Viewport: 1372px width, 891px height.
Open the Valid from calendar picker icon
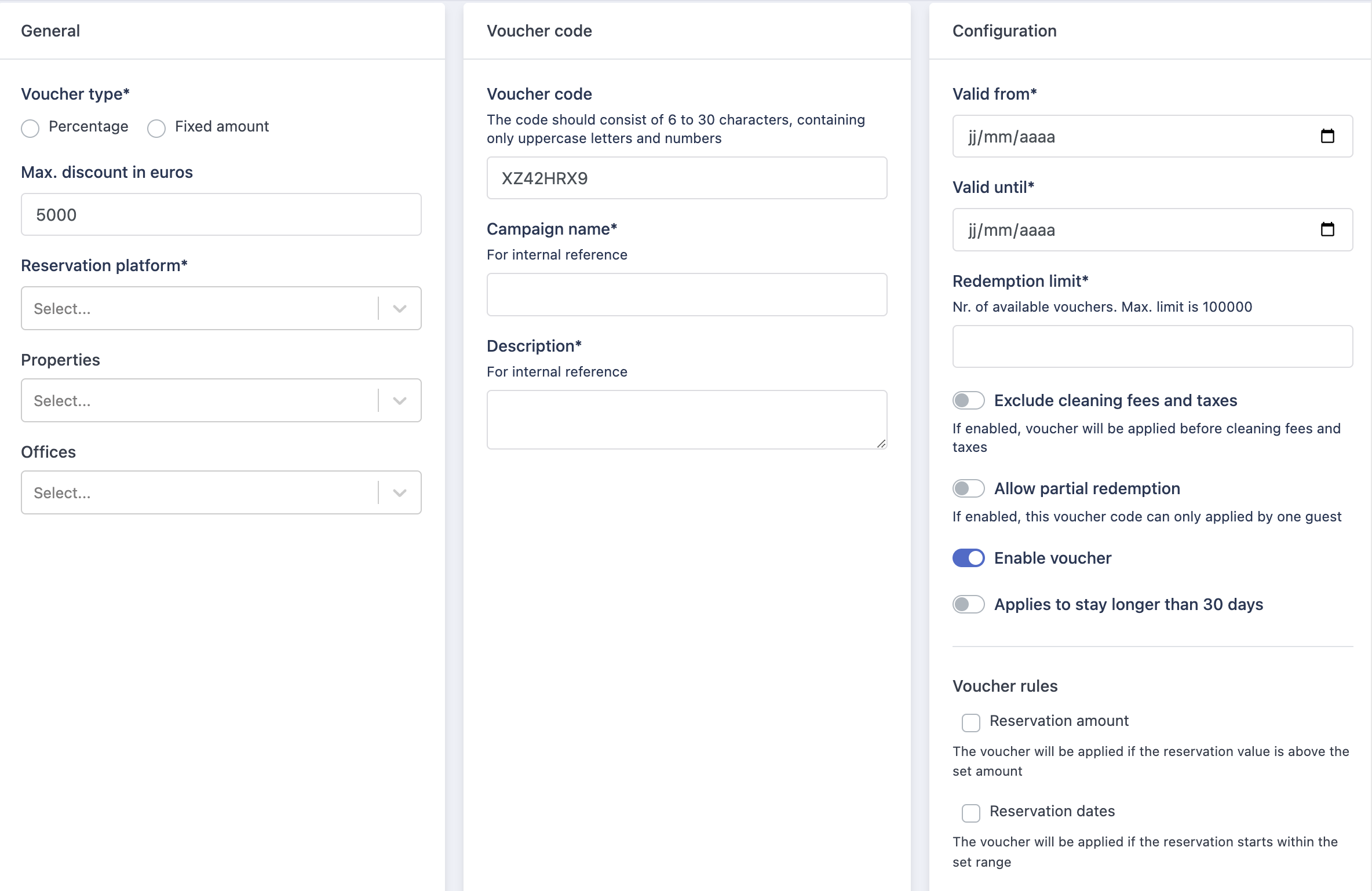click(x=1328, y=136)
